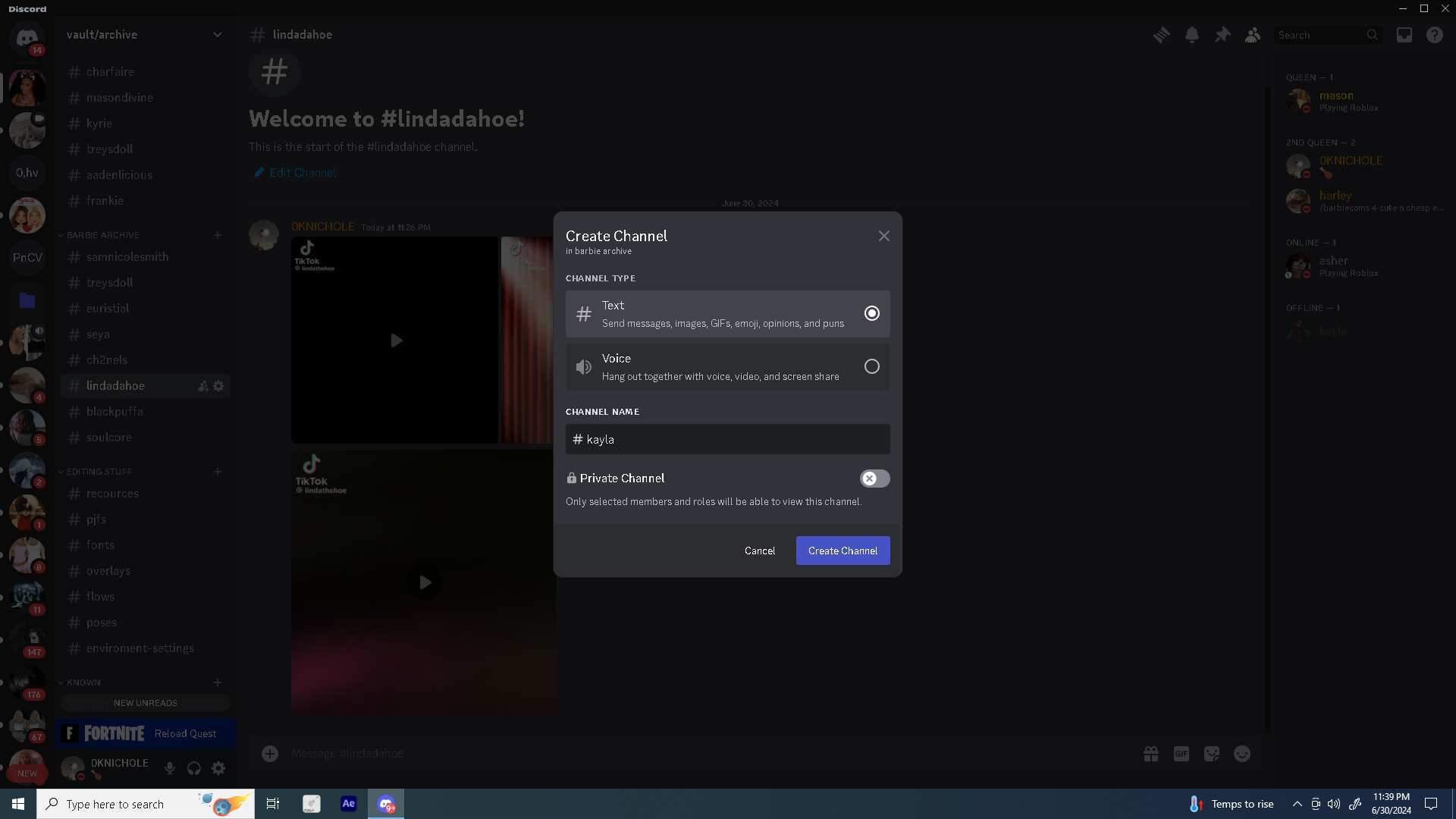Open the PnCV server icon

click(x=27, y=258)
